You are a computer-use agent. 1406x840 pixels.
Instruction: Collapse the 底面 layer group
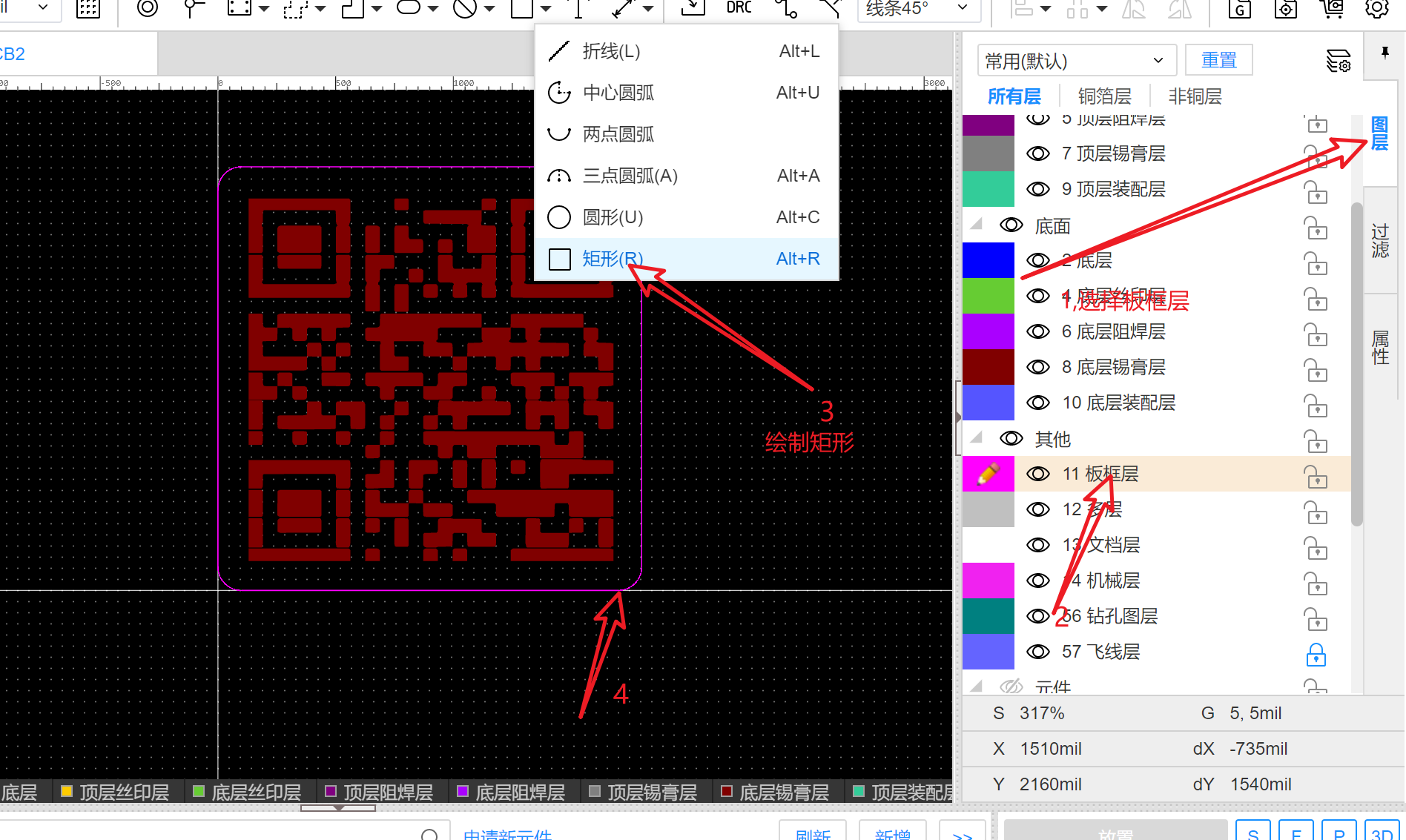click(977, 224)
